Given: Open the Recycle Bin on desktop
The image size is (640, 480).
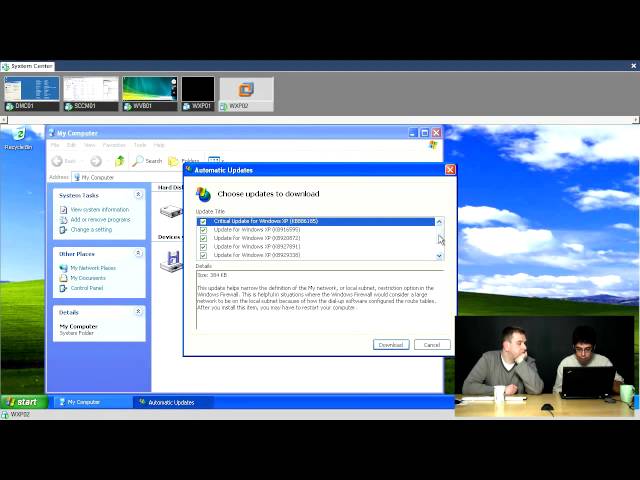Looking at the screenshot, I should click(x=18, y=138).
